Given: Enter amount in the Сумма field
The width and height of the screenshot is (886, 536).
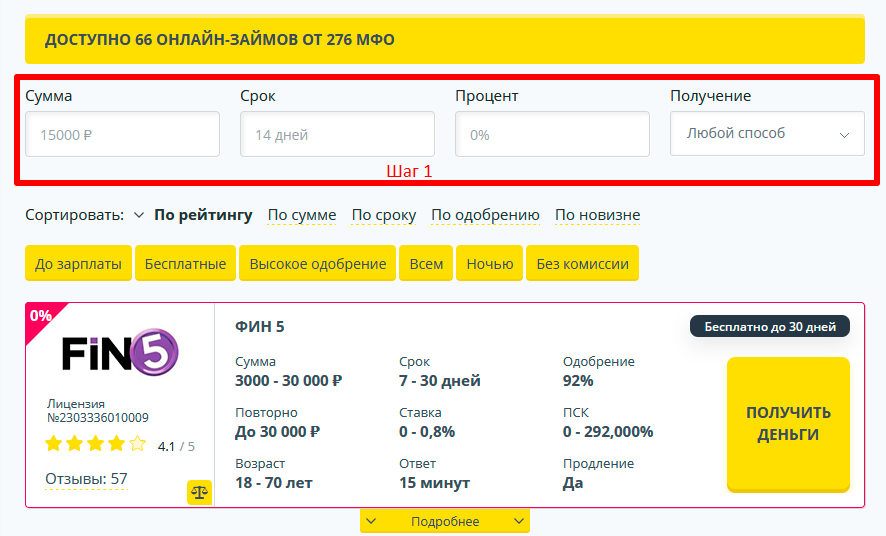Looking at the screenshot, I should [122, 134].
